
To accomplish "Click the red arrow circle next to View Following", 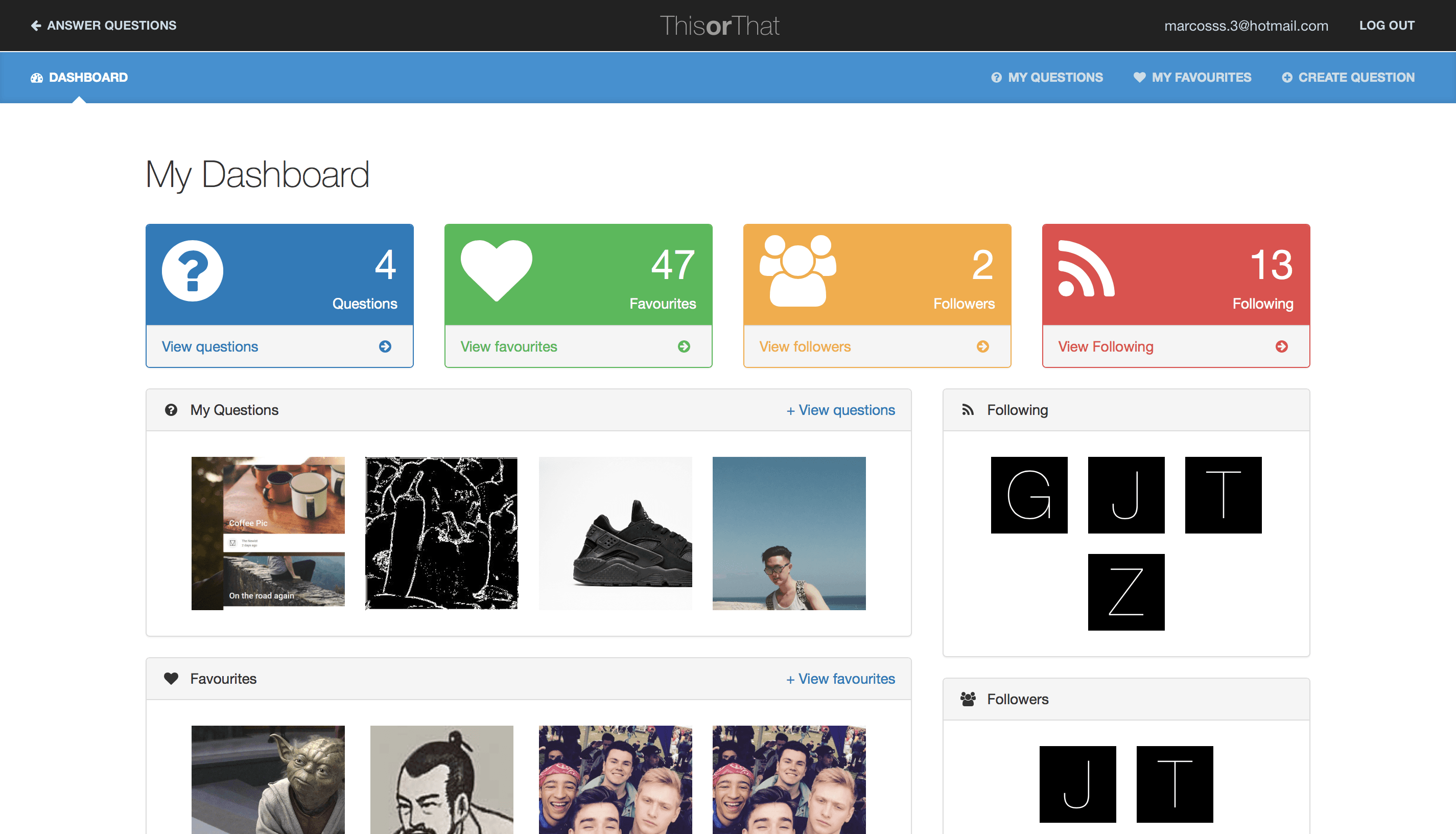I will coord(1282,346).
